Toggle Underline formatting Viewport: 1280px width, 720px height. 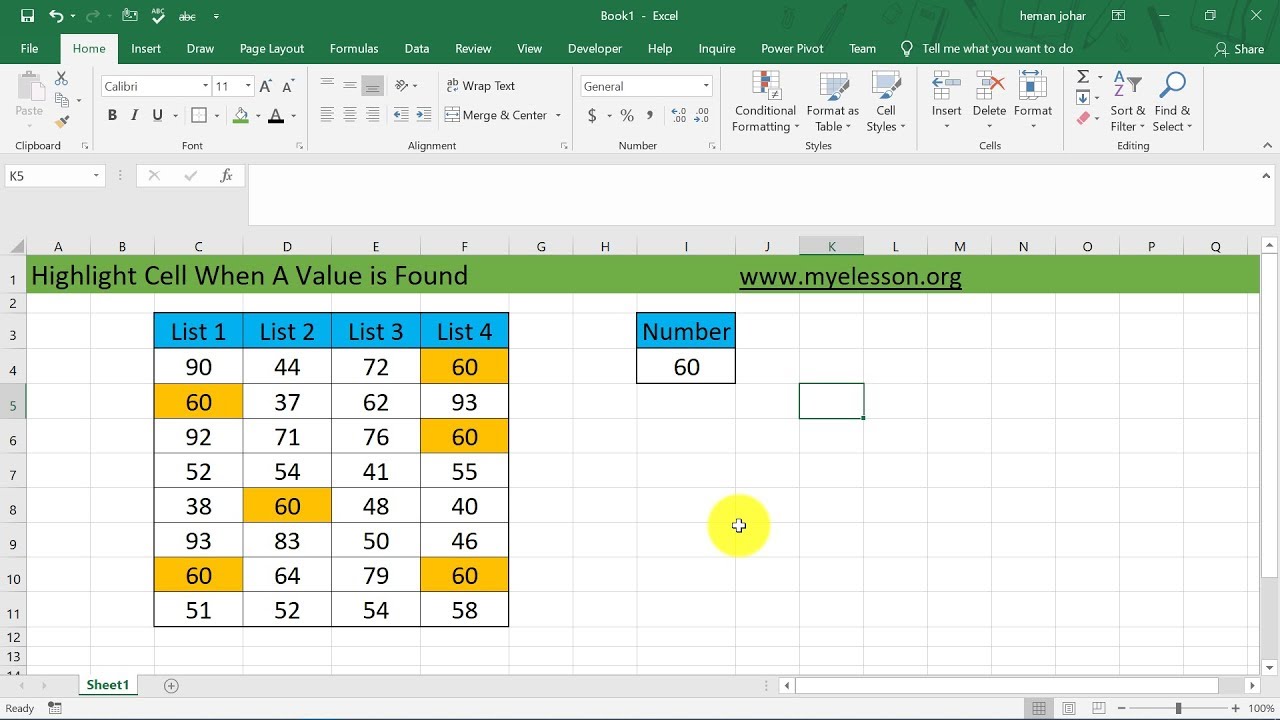[x=158, y=116]
